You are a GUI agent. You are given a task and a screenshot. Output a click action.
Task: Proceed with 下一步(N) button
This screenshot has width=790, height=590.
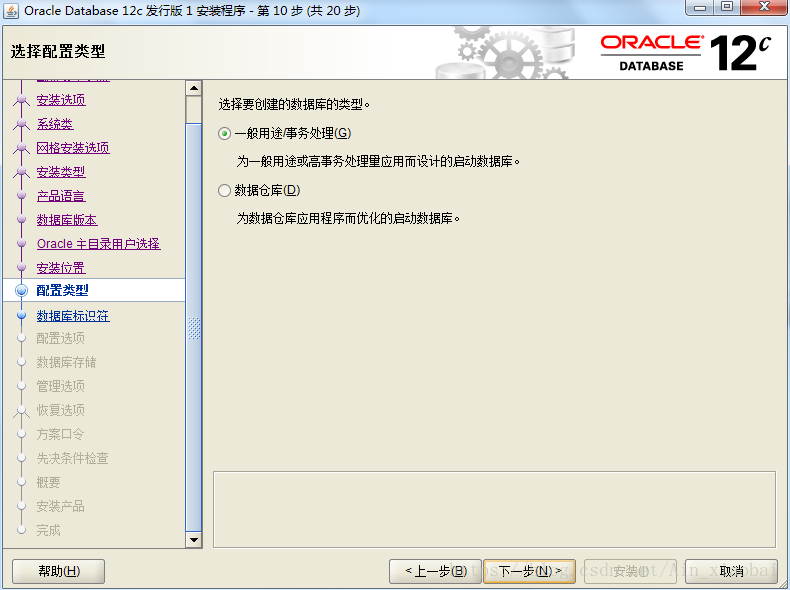(530, 571)
